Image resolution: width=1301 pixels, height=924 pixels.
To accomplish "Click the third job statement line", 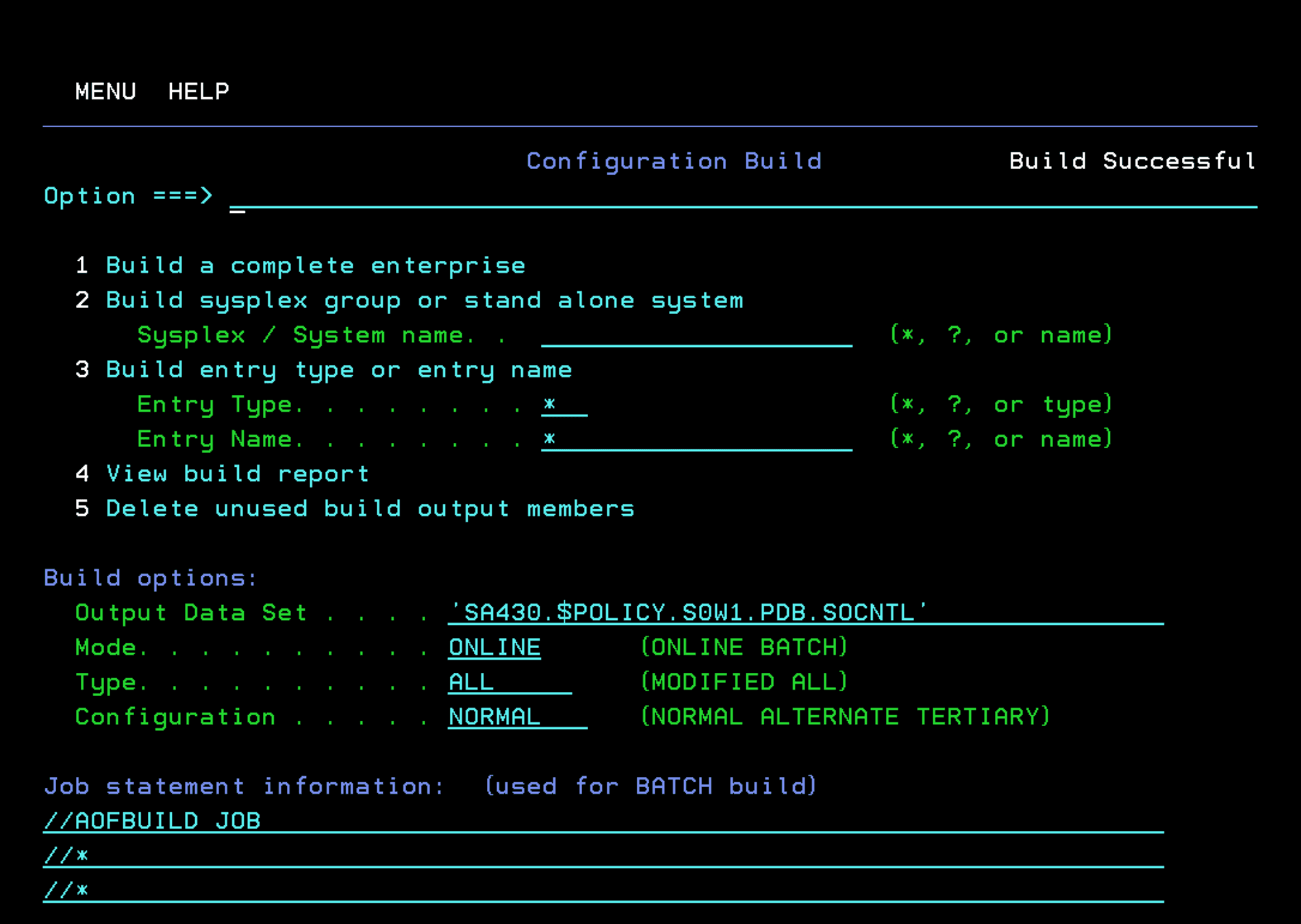I will tap(603, 891).
